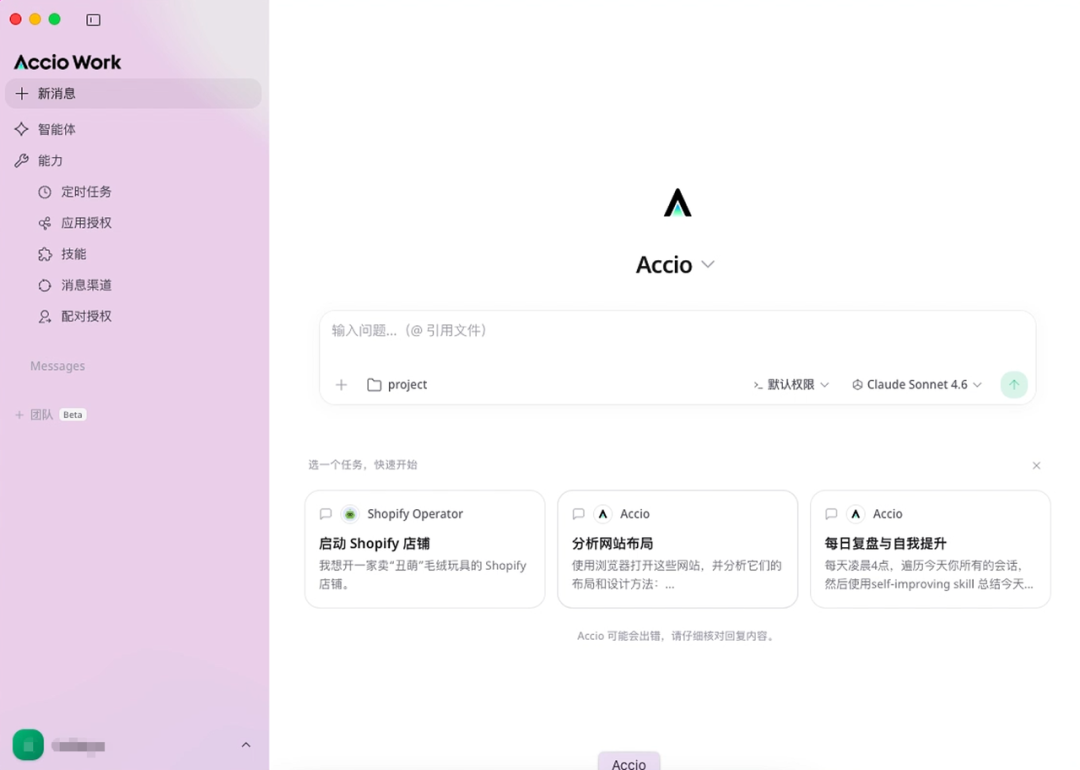This screenshot has width=1080, height=770.
Task: Click the message input field
Action: pyautogui.click(x=600, y=330)
